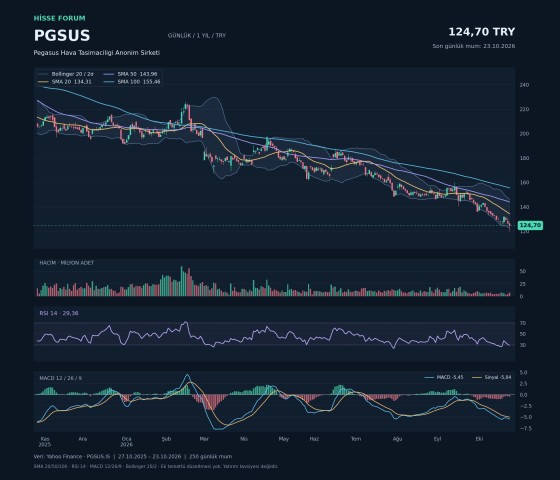
Task: Click the green 124,70 price tag
Action: point(530,225)
